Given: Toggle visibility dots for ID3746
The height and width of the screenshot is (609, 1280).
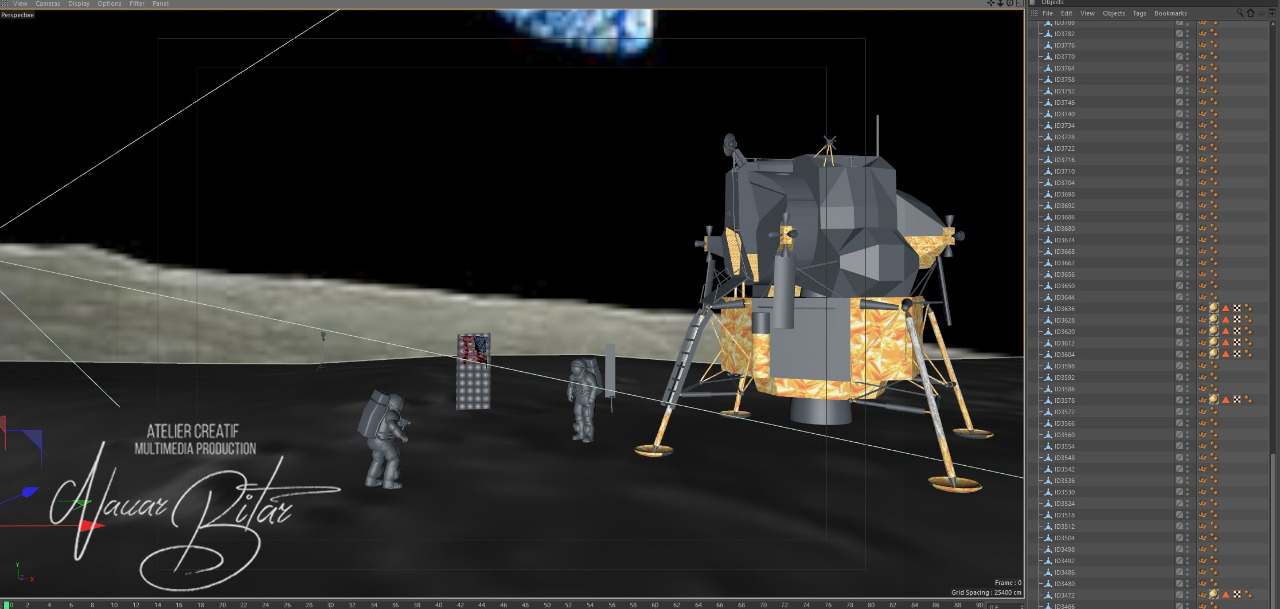Looking at the screenshot, I should [1188, 102].
